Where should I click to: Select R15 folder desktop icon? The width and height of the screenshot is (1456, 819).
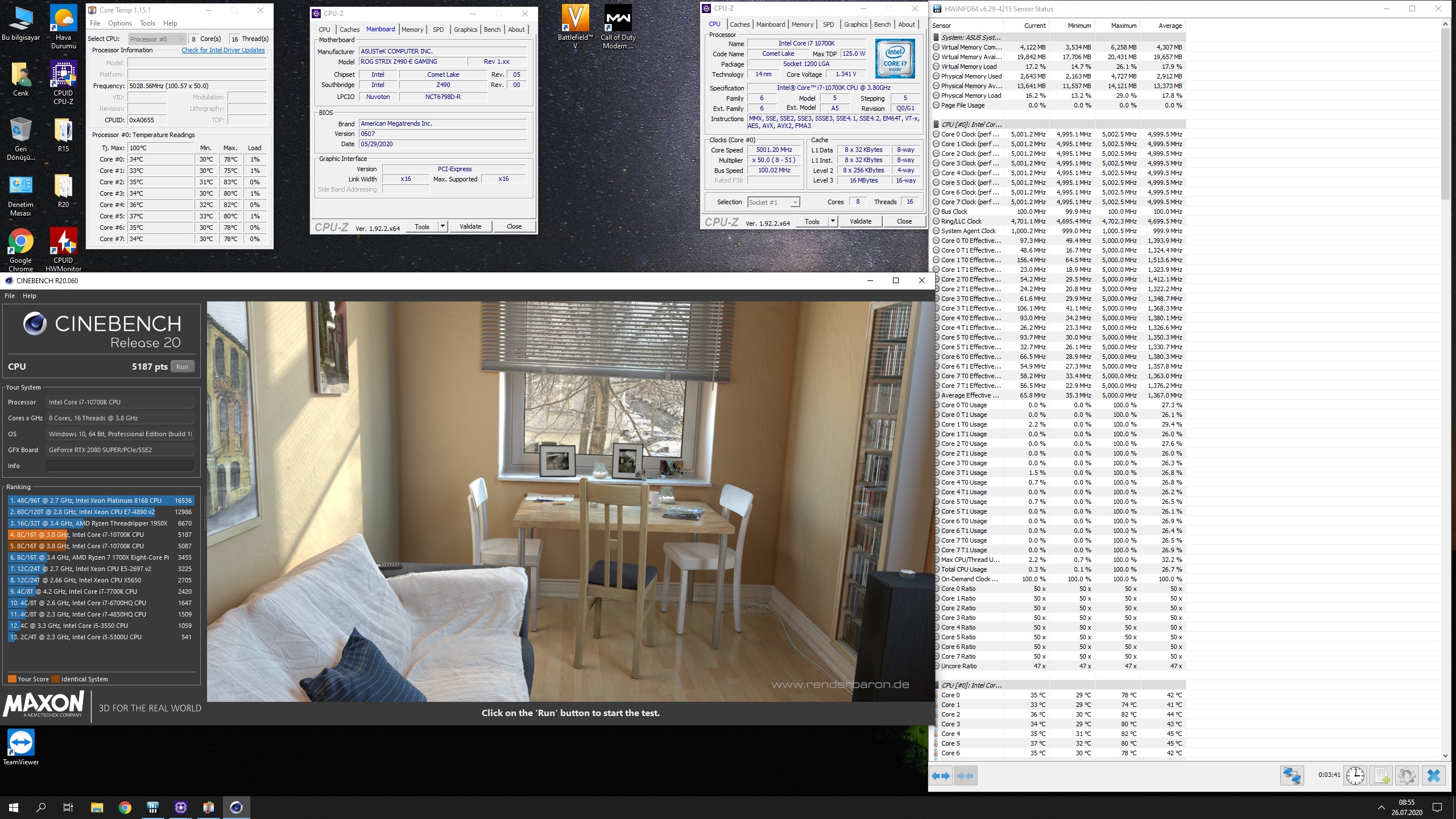[x=63, y=135]
